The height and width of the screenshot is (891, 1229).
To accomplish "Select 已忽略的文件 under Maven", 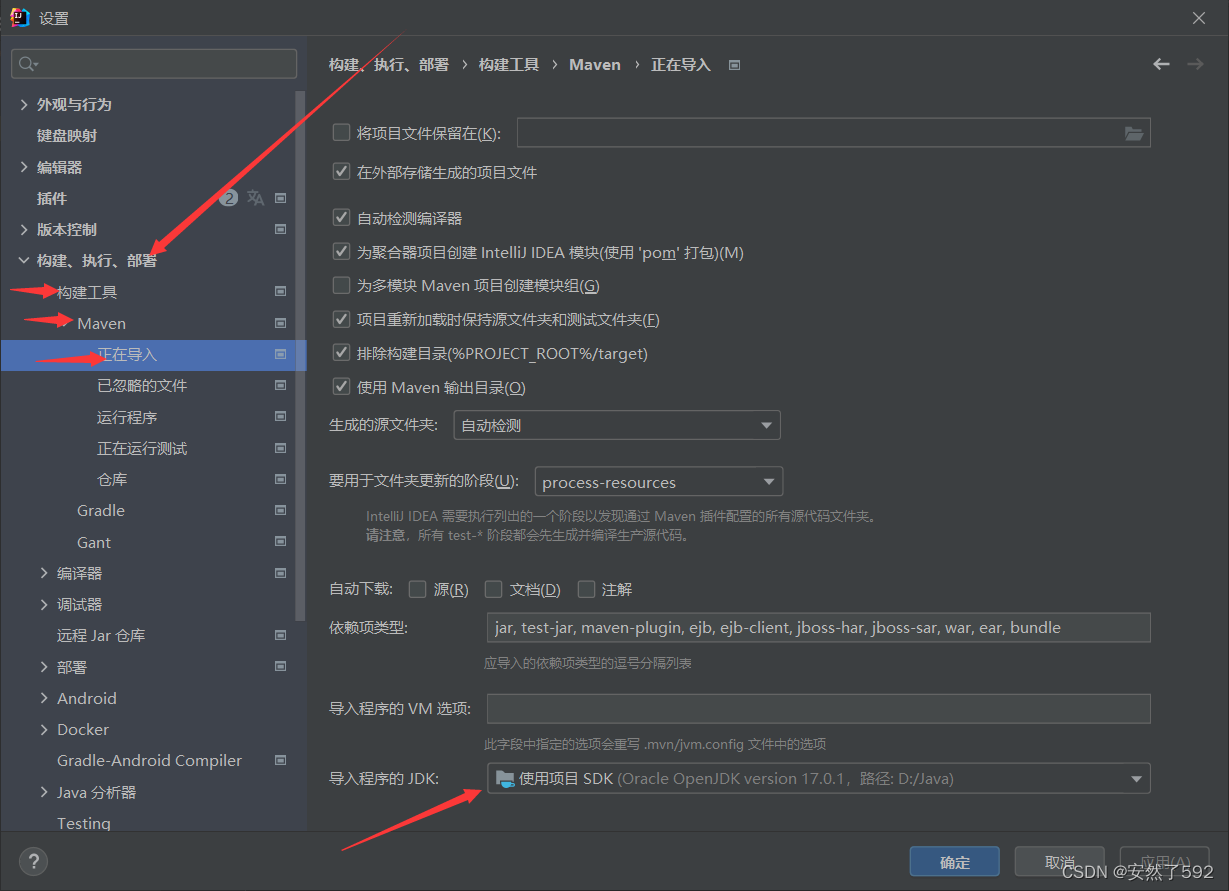I will 142,385.
